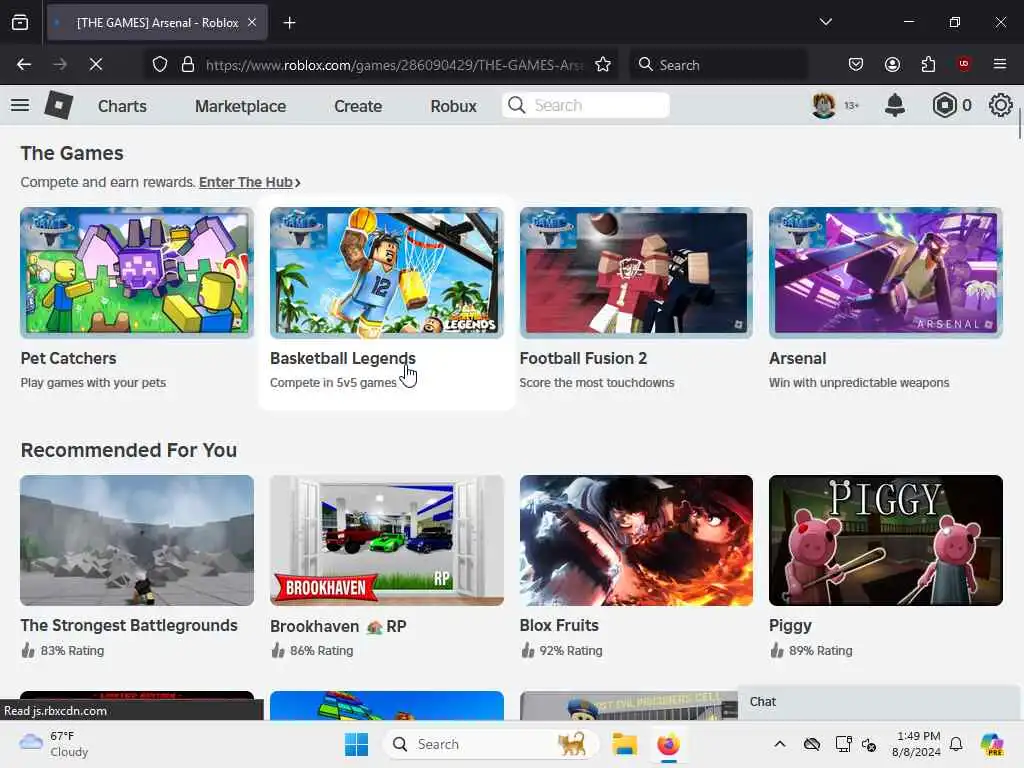Open Firefox Pocket save icon
The image size is (1024, 768).
(x=856, y=64)
